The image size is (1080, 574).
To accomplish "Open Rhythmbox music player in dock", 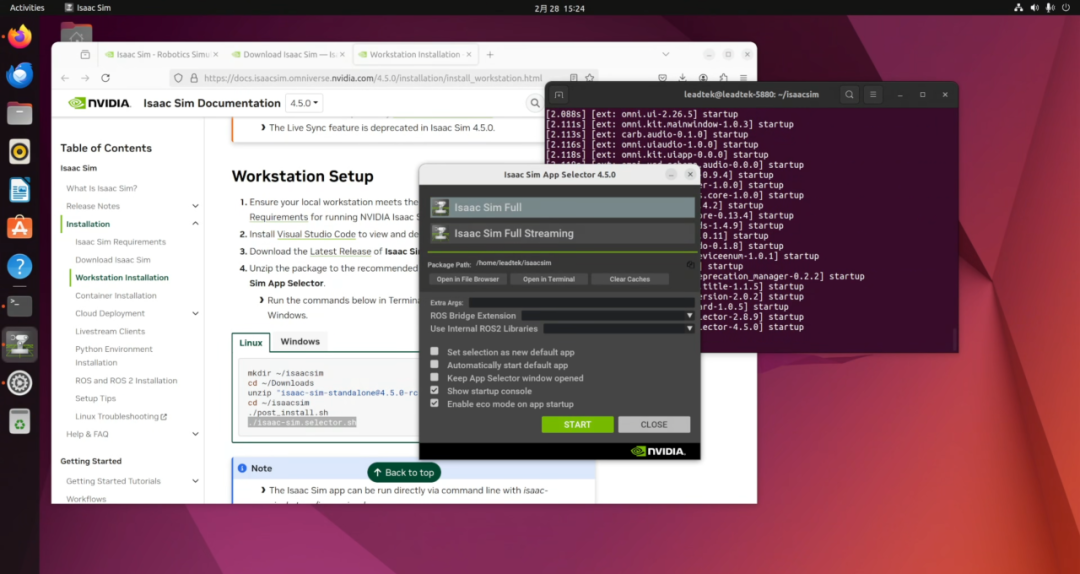I will pyautogui.click(x=19, y=152).
